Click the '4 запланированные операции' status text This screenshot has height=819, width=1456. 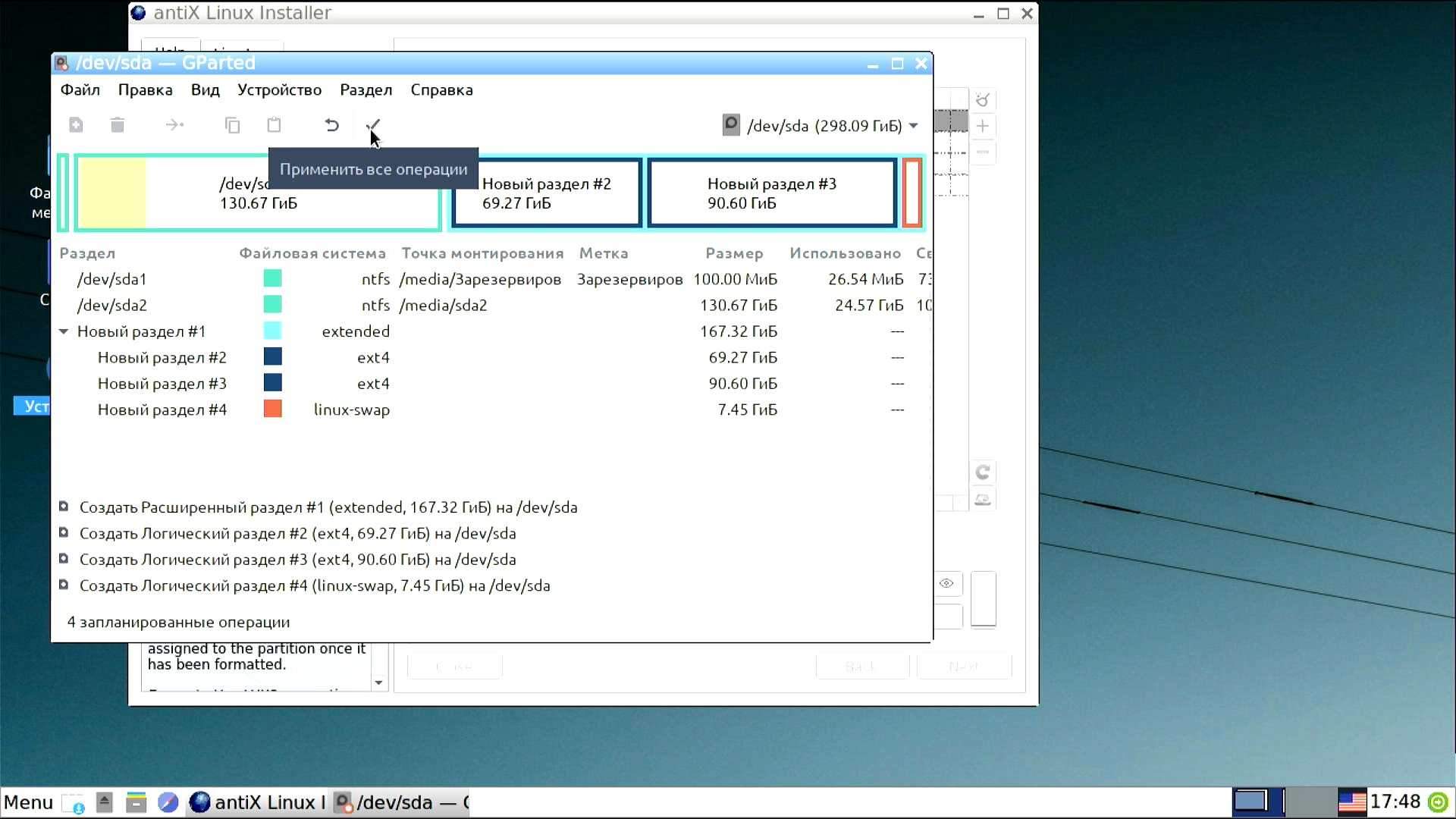click(x=178, y=622)
